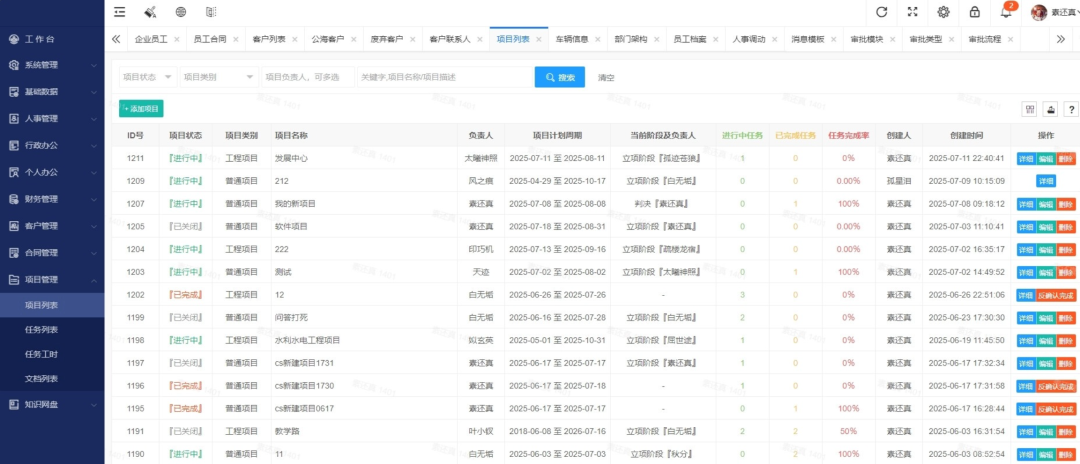1080x464 pixels.
Task: Close the 员工合同 tab with its X
Action: point(236,39)
